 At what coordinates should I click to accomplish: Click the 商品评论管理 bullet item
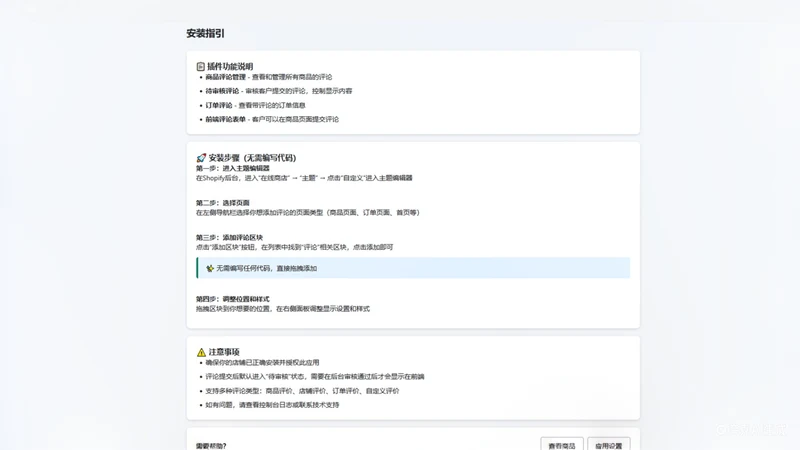pyautogui.click(x=268, y=77)
